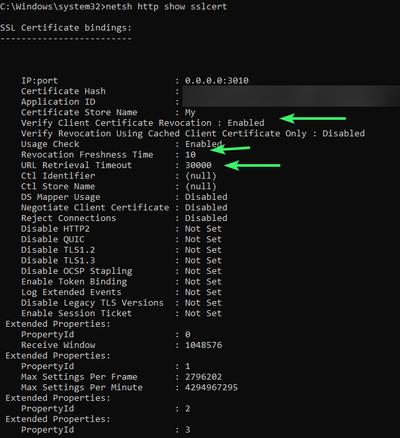Click the Revocation Freshness Time value 10
Viewport: 400px width, 438px height.
point(190,155)
